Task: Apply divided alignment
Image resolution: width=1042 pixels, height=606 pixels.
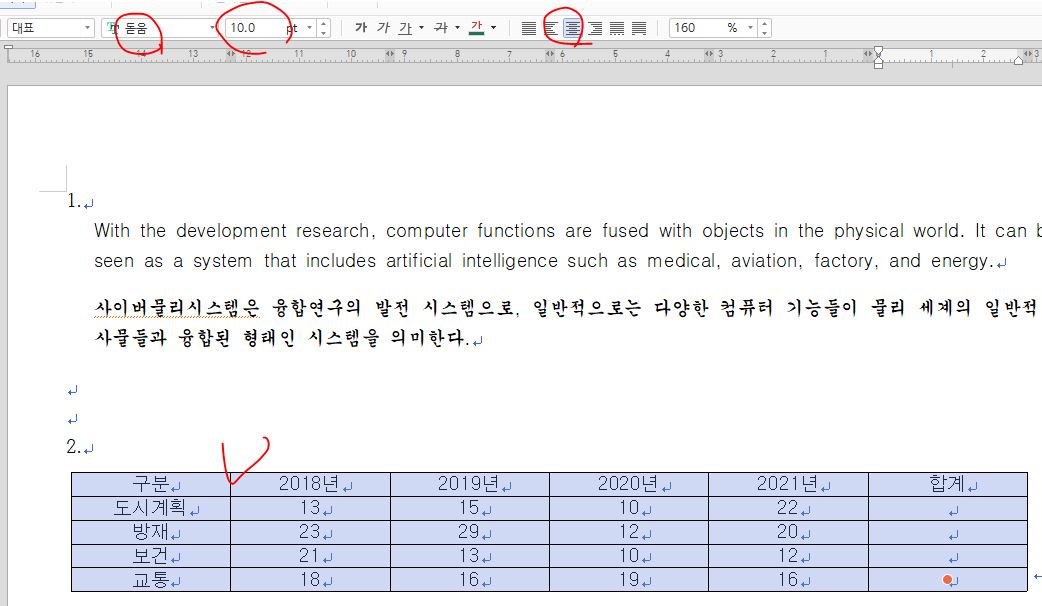Action: 639,28
